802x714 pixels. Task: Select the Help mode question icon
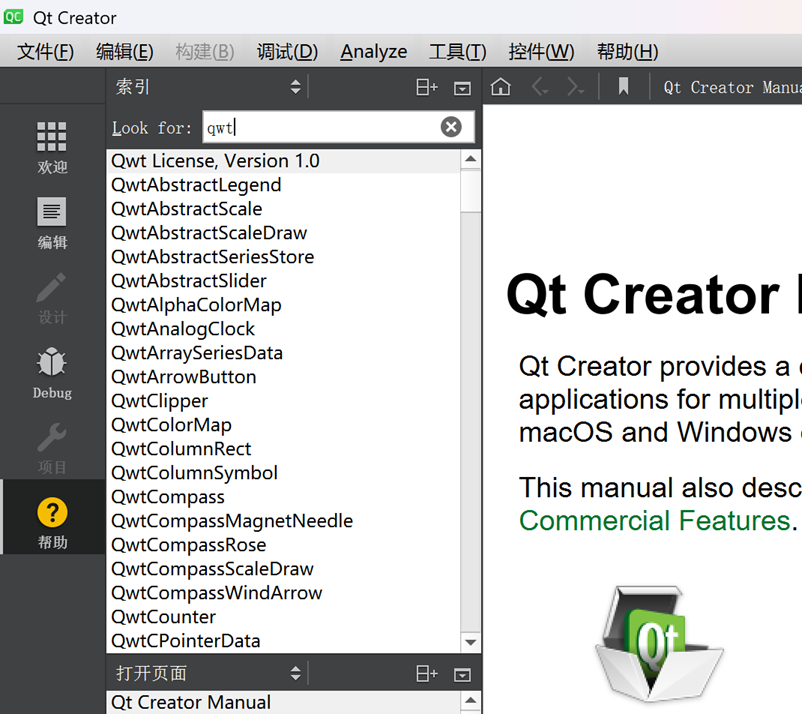52,512
